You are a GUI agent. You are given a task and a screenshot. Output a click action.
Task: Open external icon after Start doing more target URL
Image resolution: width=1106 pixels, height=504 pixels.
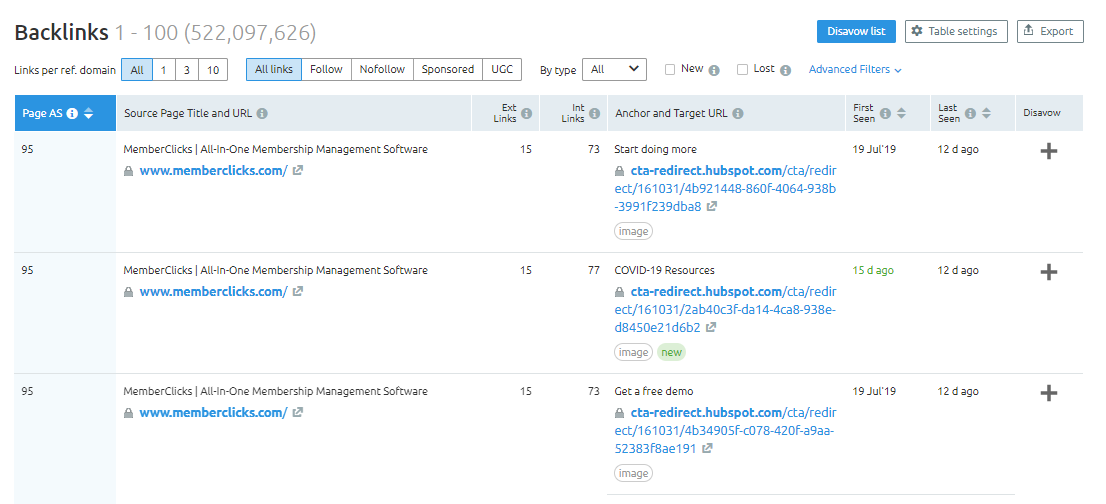click(x=711, y=207)
